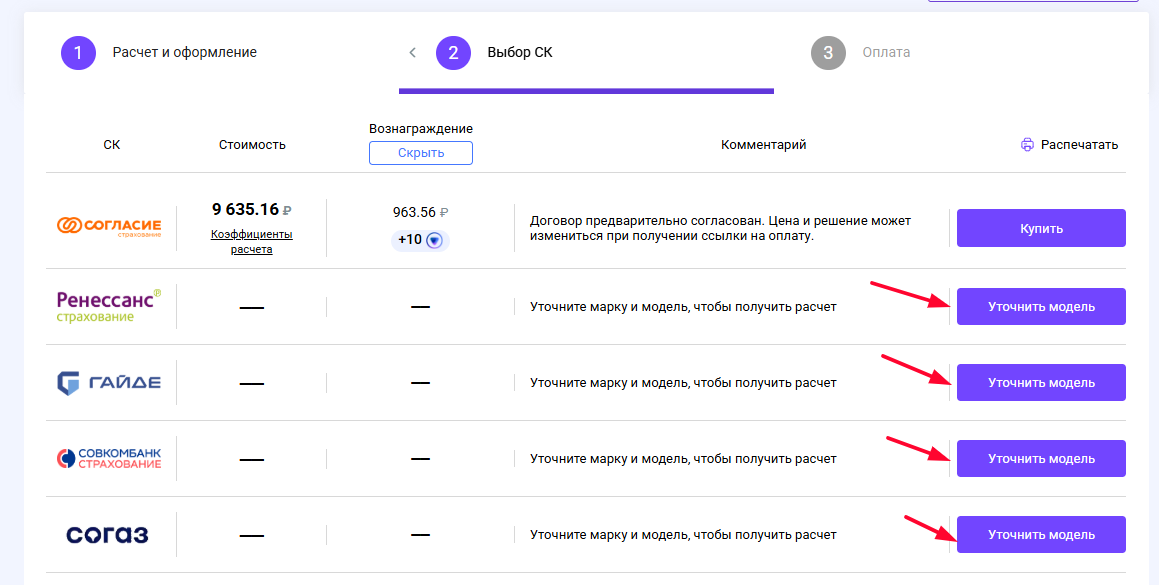Click the Совкомбанк row comment text
Image resolution: width=1159 pixels, height=585 pixels.
[x=683, y=459]
